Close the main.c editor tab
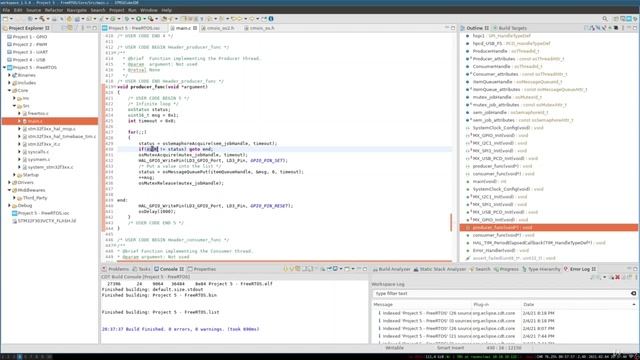The height and width of the screenshot is (360, 640). (x=195, y=28)
